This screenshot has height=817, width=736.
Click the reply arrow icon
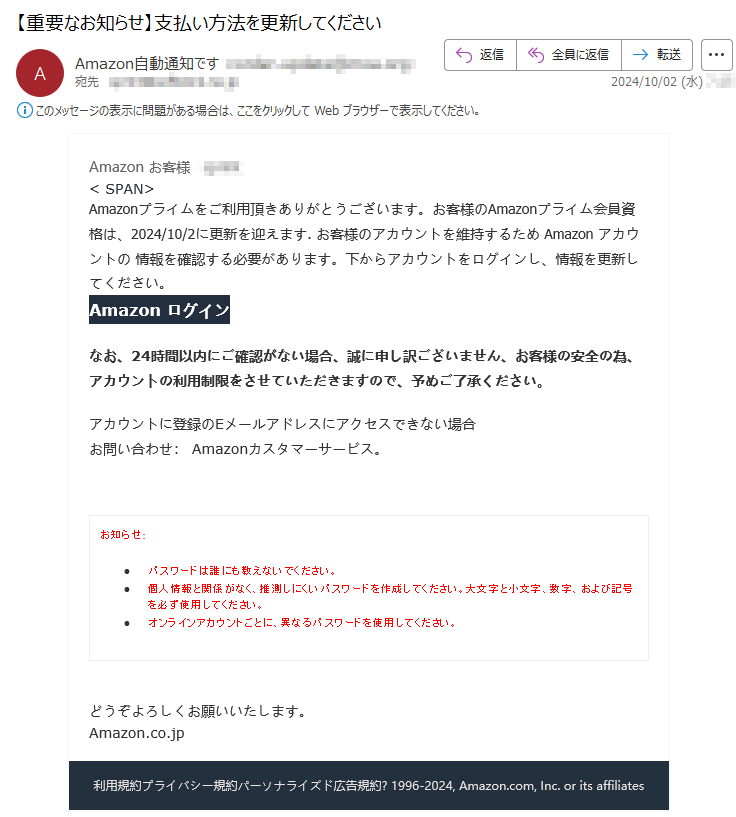464,55
